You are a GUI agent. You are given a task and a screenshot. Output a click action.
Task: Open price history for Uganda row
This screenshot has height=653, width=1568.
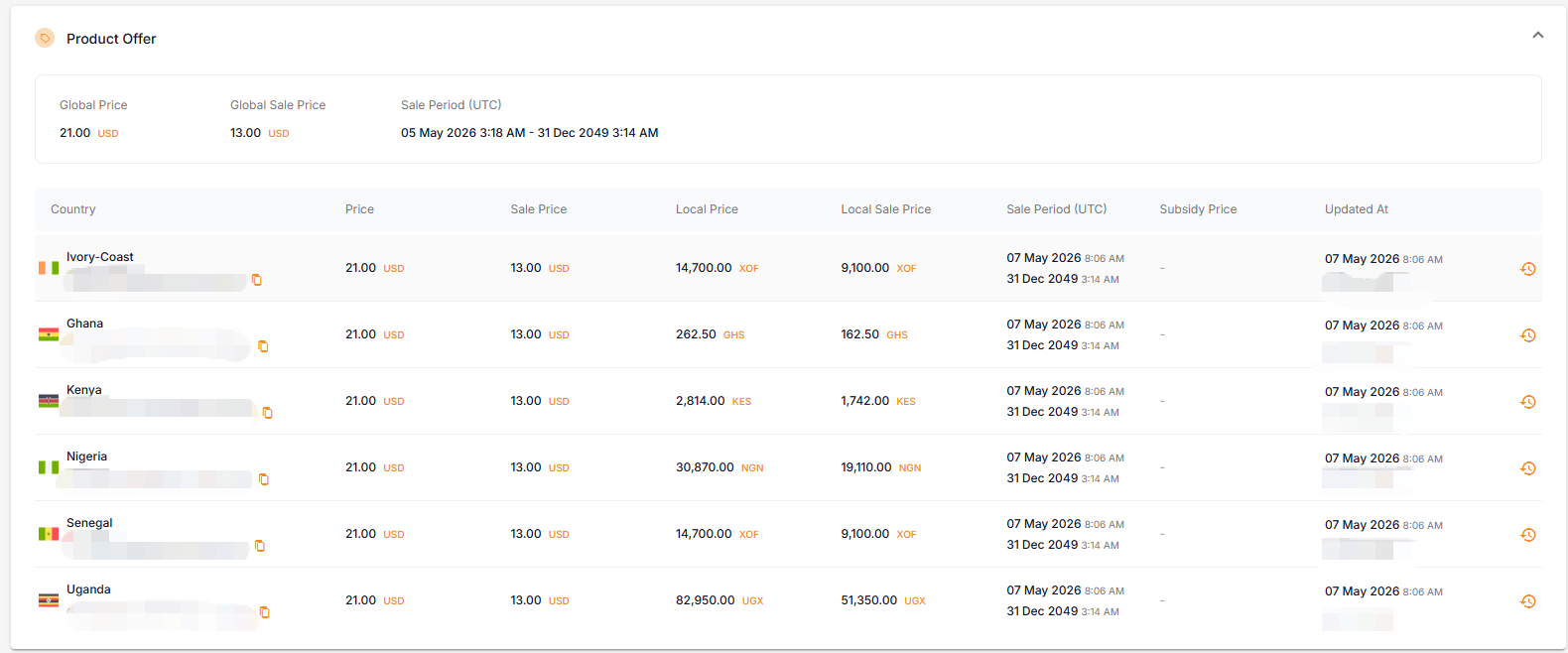(x=1528, y=601)
